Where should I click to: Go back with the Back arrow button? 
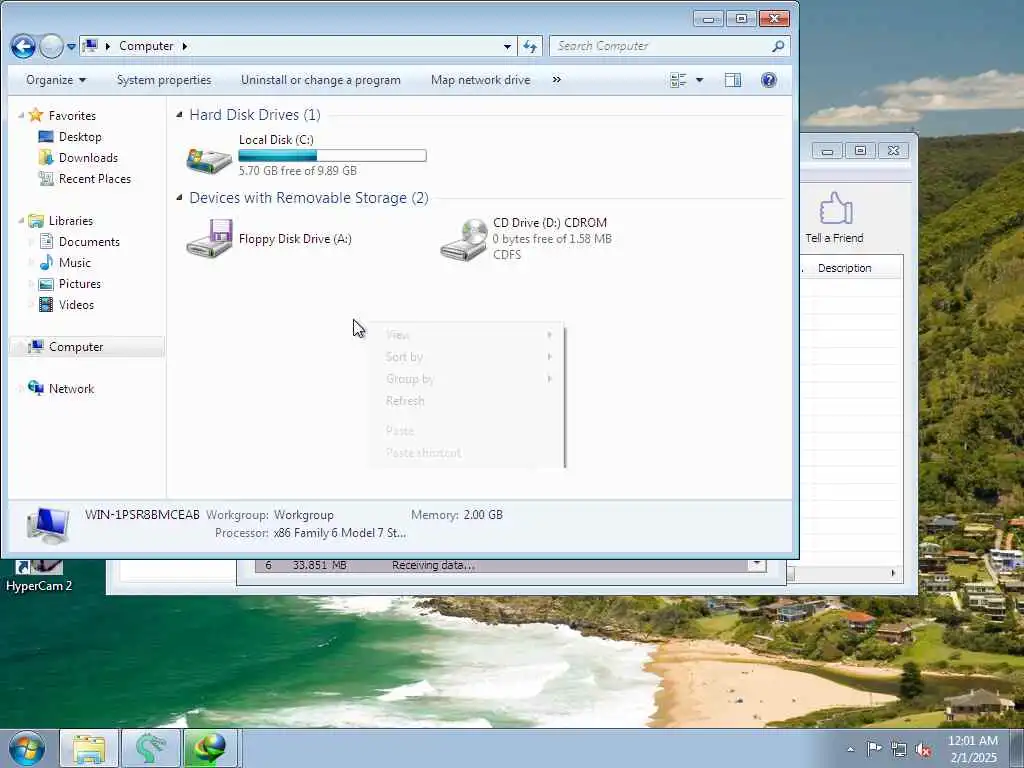(x=23, y=46)
